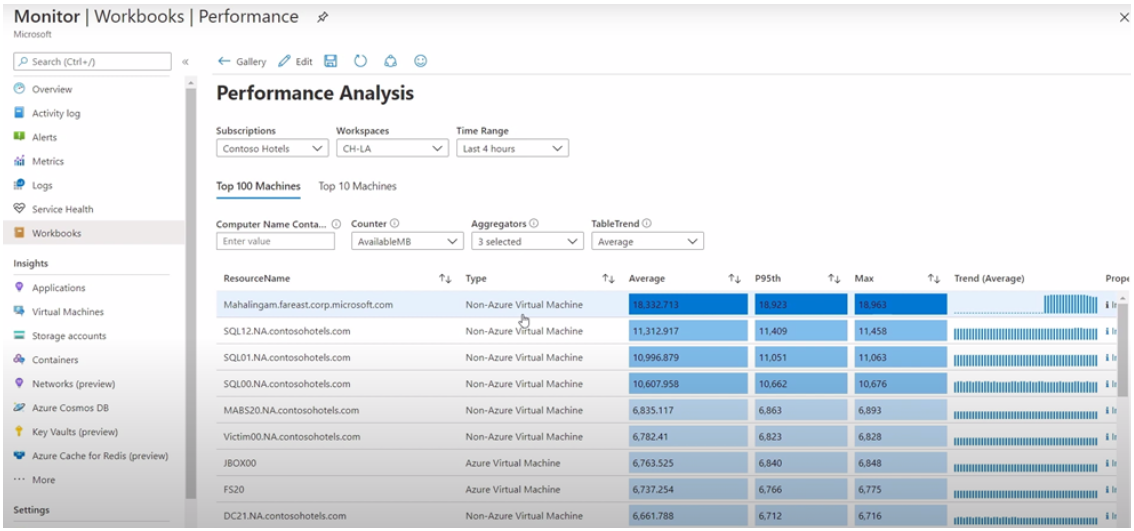Open Metrics in sidebar
Screen dimensions: 1134x531
click(48, 161)
